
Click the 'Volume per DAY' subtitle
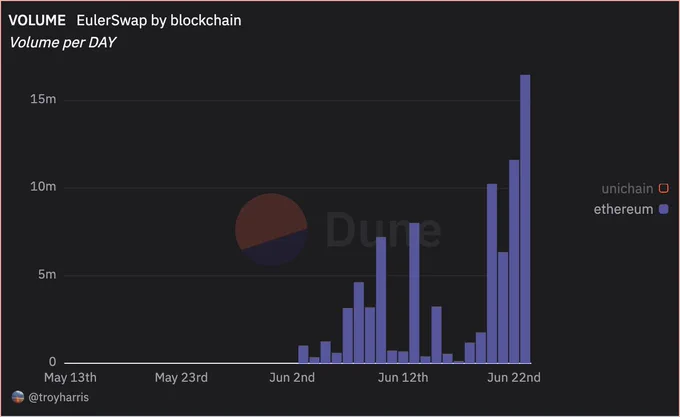(x=63, y=42)
